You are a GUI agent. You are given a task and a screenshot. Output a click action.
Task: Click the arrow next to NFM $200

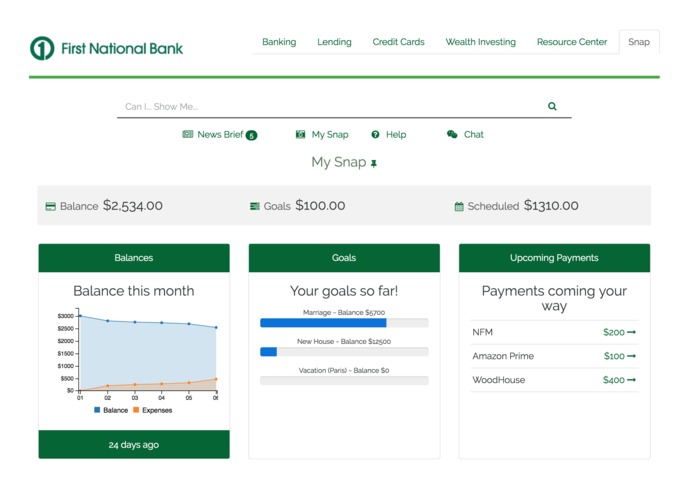click(632, 332)
